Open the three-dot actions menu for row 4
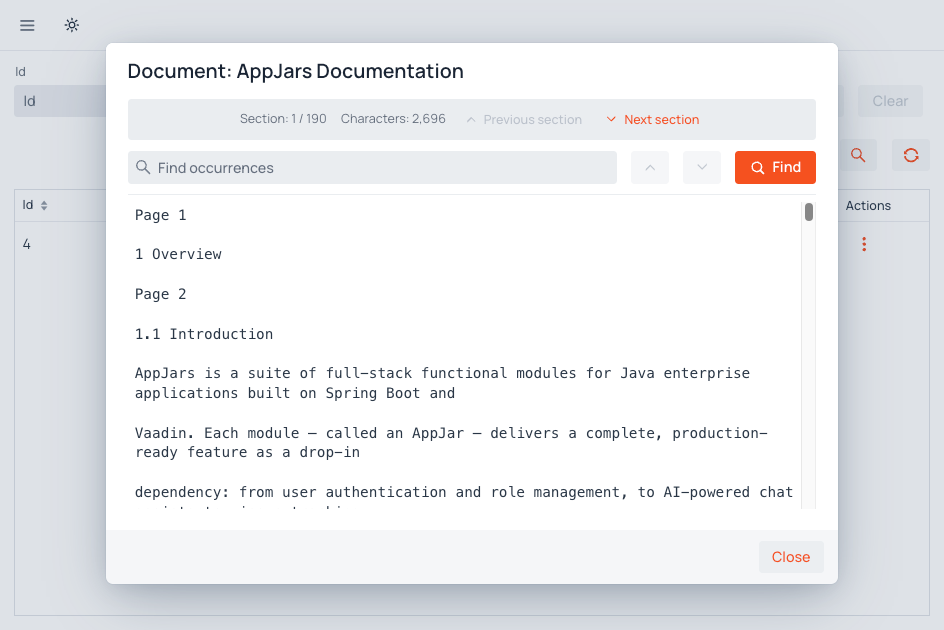 pos(864,244)
